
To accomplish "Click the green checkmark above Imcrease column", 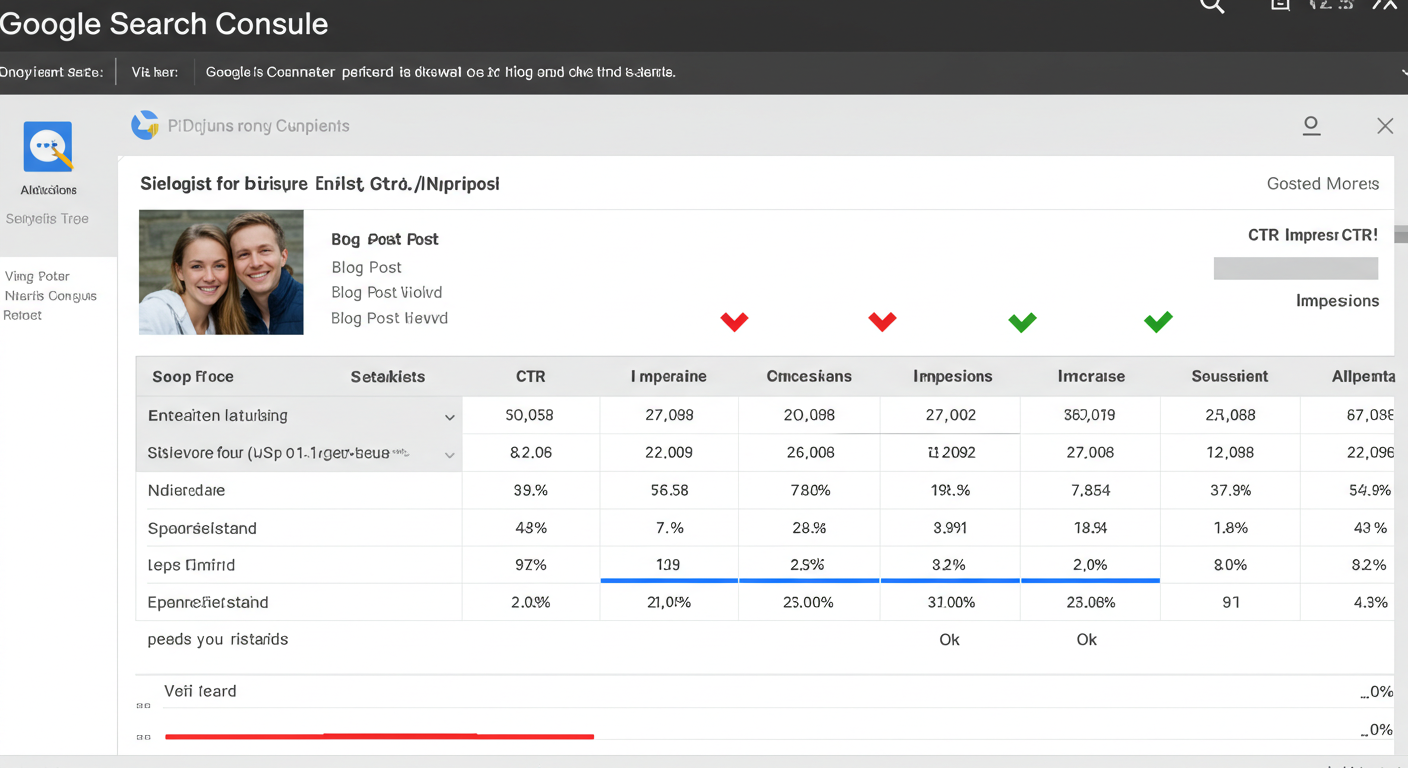I will pyautogui.click(x=1158, y=322).
